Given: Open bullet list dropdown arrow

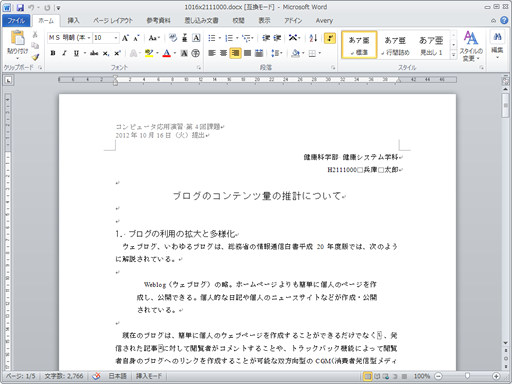Looking at the screenshot, I should click(220, 38).
